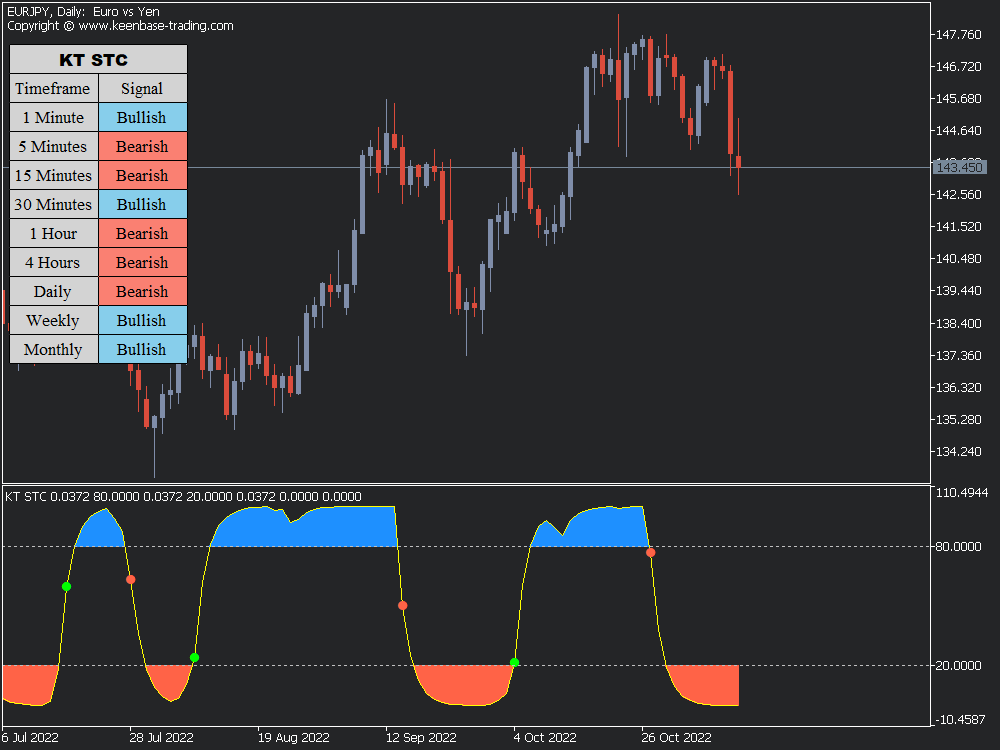Click the 80.0000 indicator level label
The height and width of the screenshot is (750, 1000).
click(x=959, y=547)
